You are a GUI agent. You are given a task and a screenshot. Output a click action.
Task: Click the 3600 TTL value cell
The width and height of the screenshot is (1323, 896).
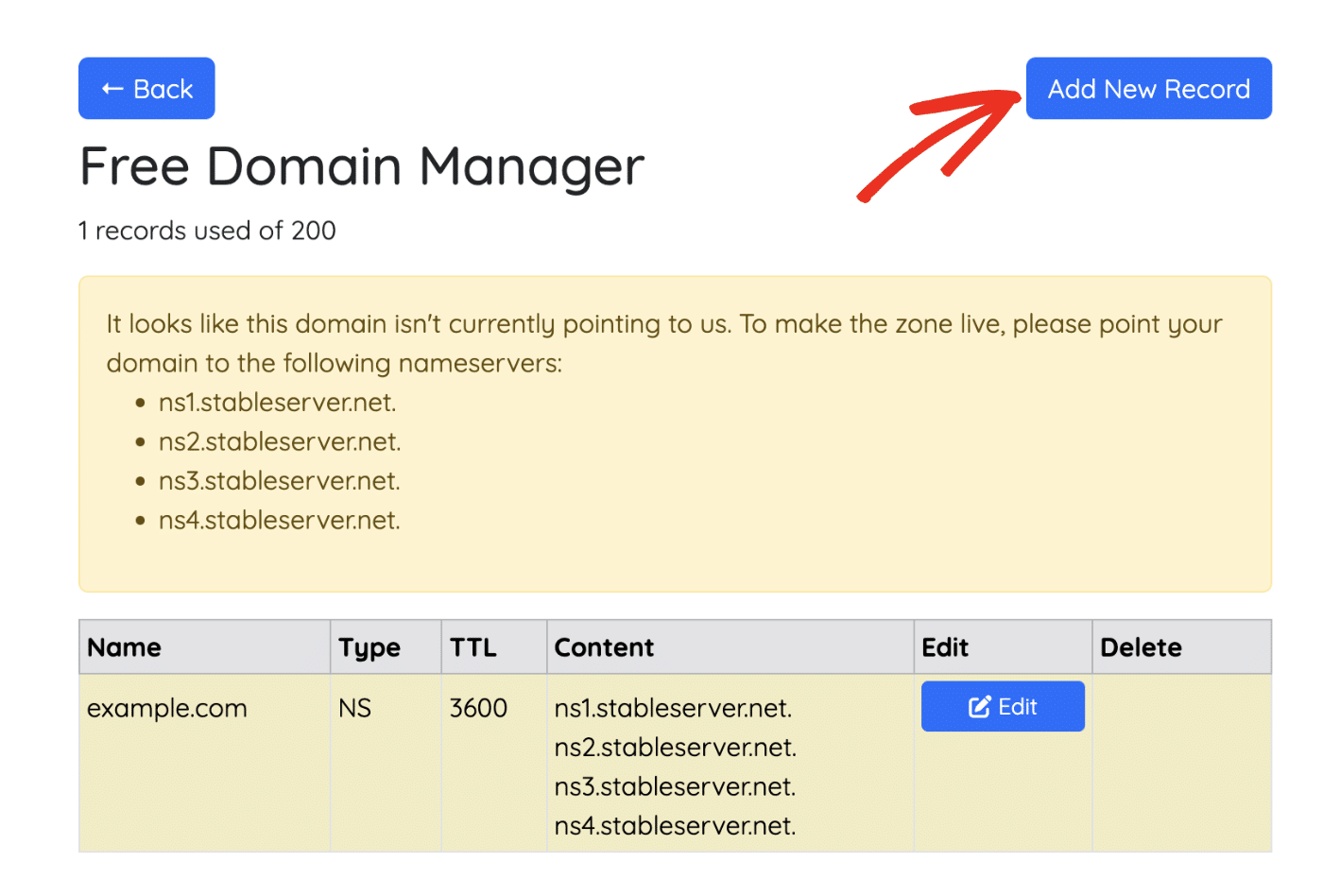tap(478, 708)
